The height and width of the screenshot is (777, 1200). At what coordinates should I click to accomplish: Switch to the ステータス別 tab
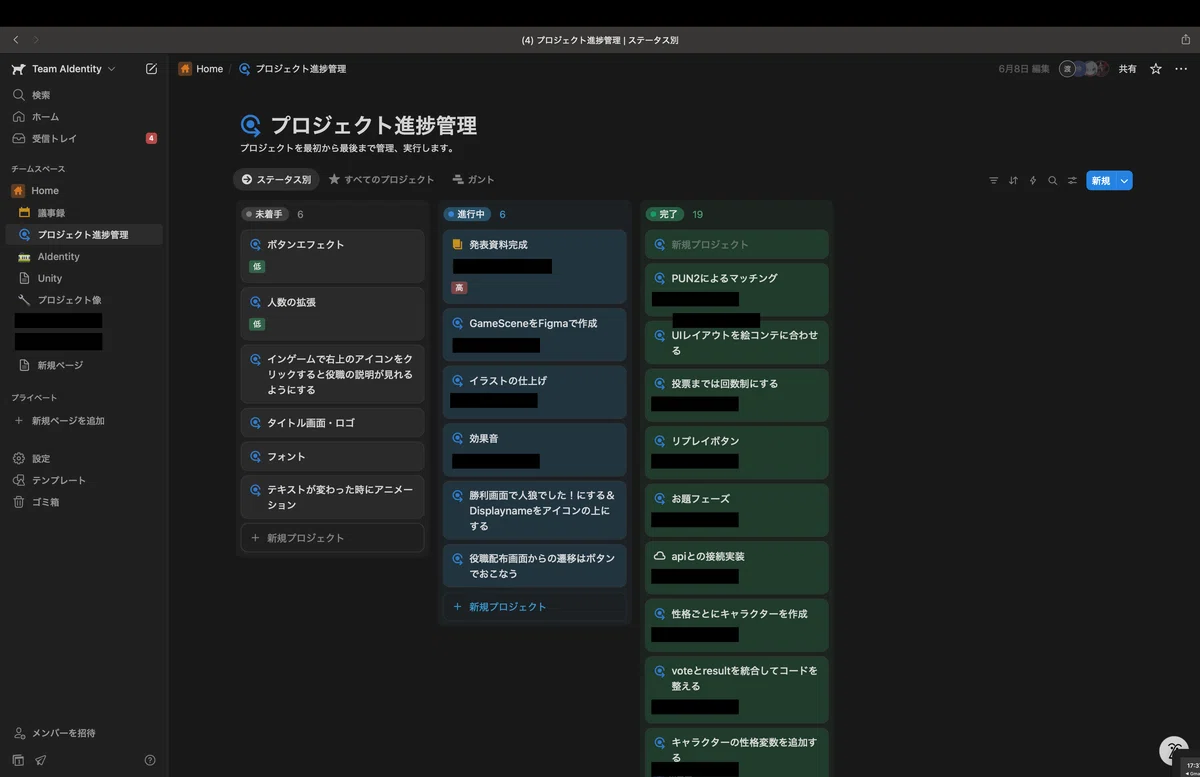tap(276, 180)
